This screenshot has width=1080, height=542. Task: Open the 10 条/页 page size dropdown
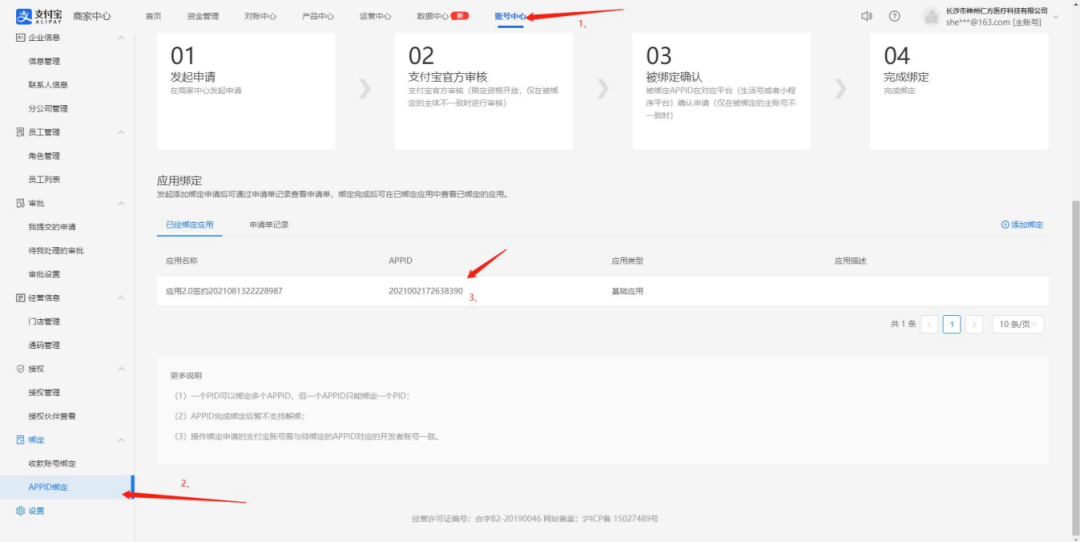[1017, 324]
